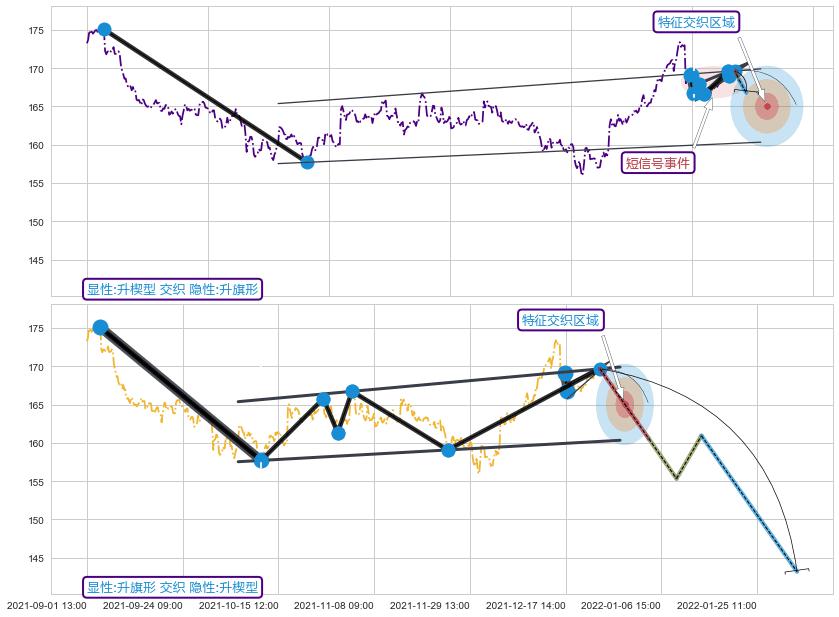
Task: Click bottom chart's blue marker at small November dip
Action: point(338,433)
